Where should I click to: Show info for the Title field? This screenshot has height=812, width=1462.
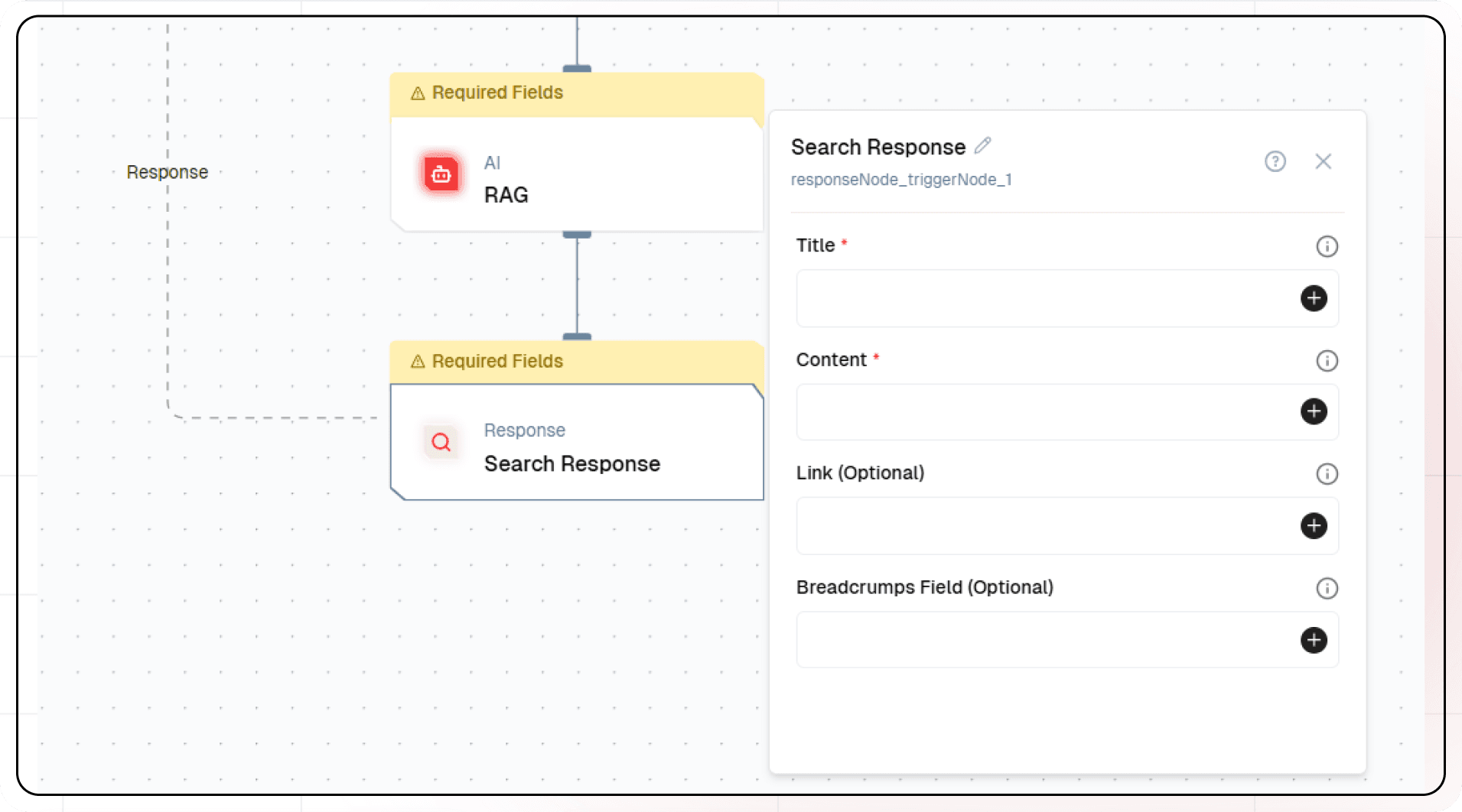(1327, 246)
